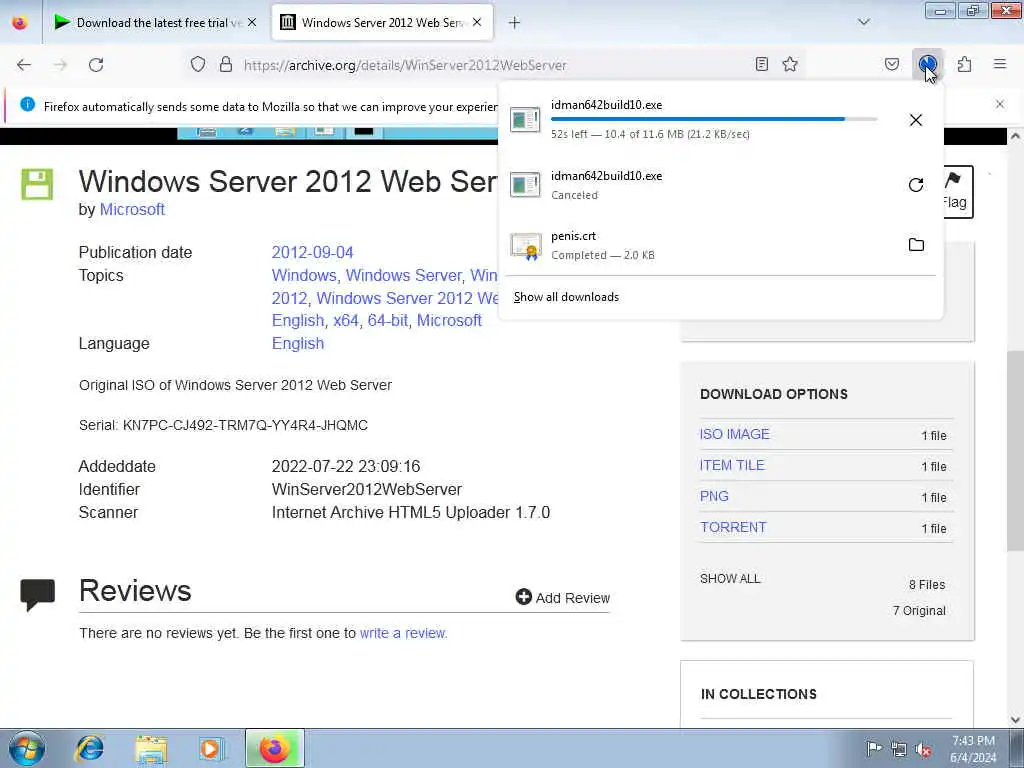Open the Windows Server topic link
Viewport: 1024px width, 768px height.
click(x=403, y=276)
